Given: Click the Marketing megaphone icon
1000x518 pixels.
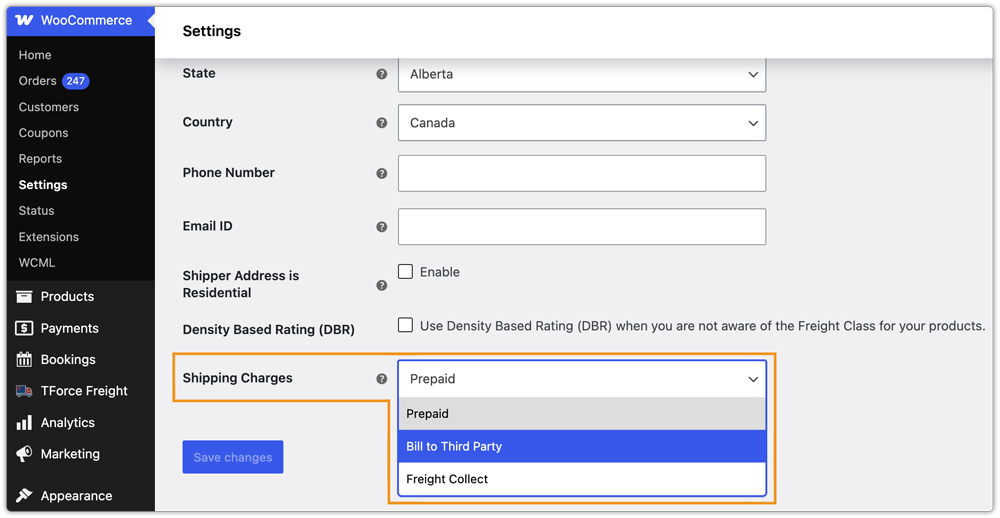Looking at the screenshot, I should pyautogui.click(x=24, y=454).
